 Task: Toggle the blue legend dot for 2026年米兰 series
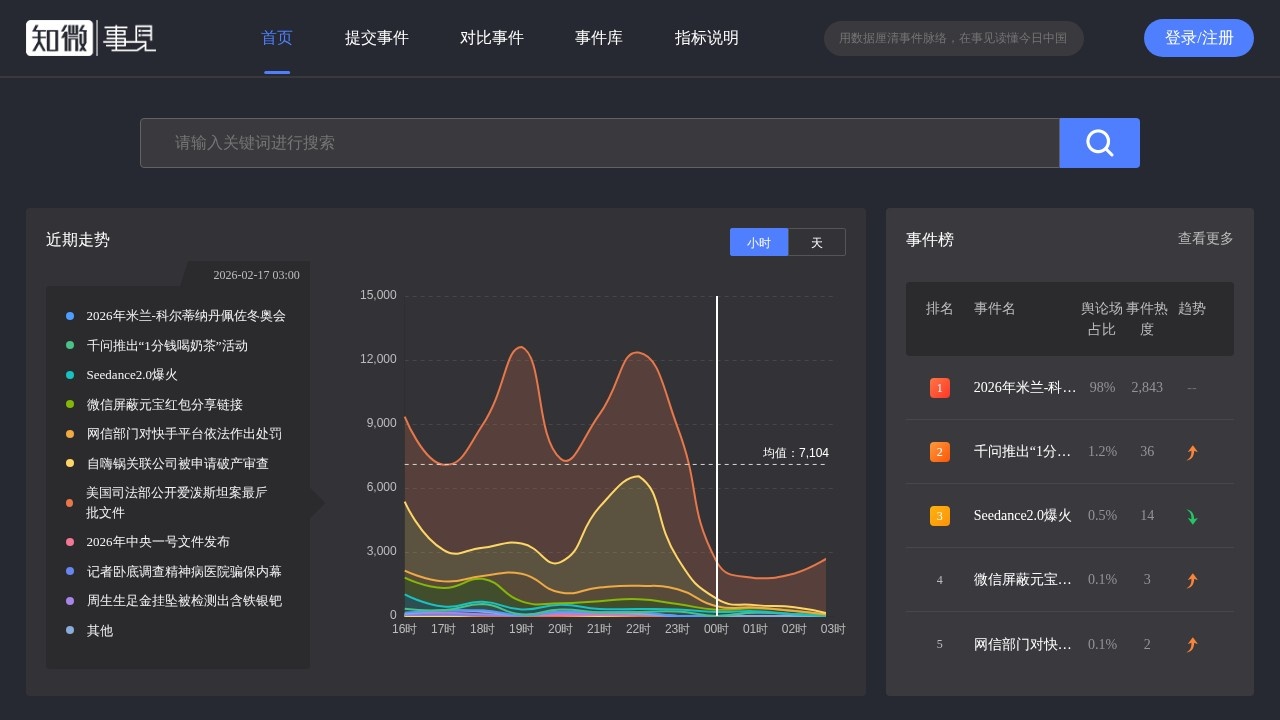[x=68, y=315]
